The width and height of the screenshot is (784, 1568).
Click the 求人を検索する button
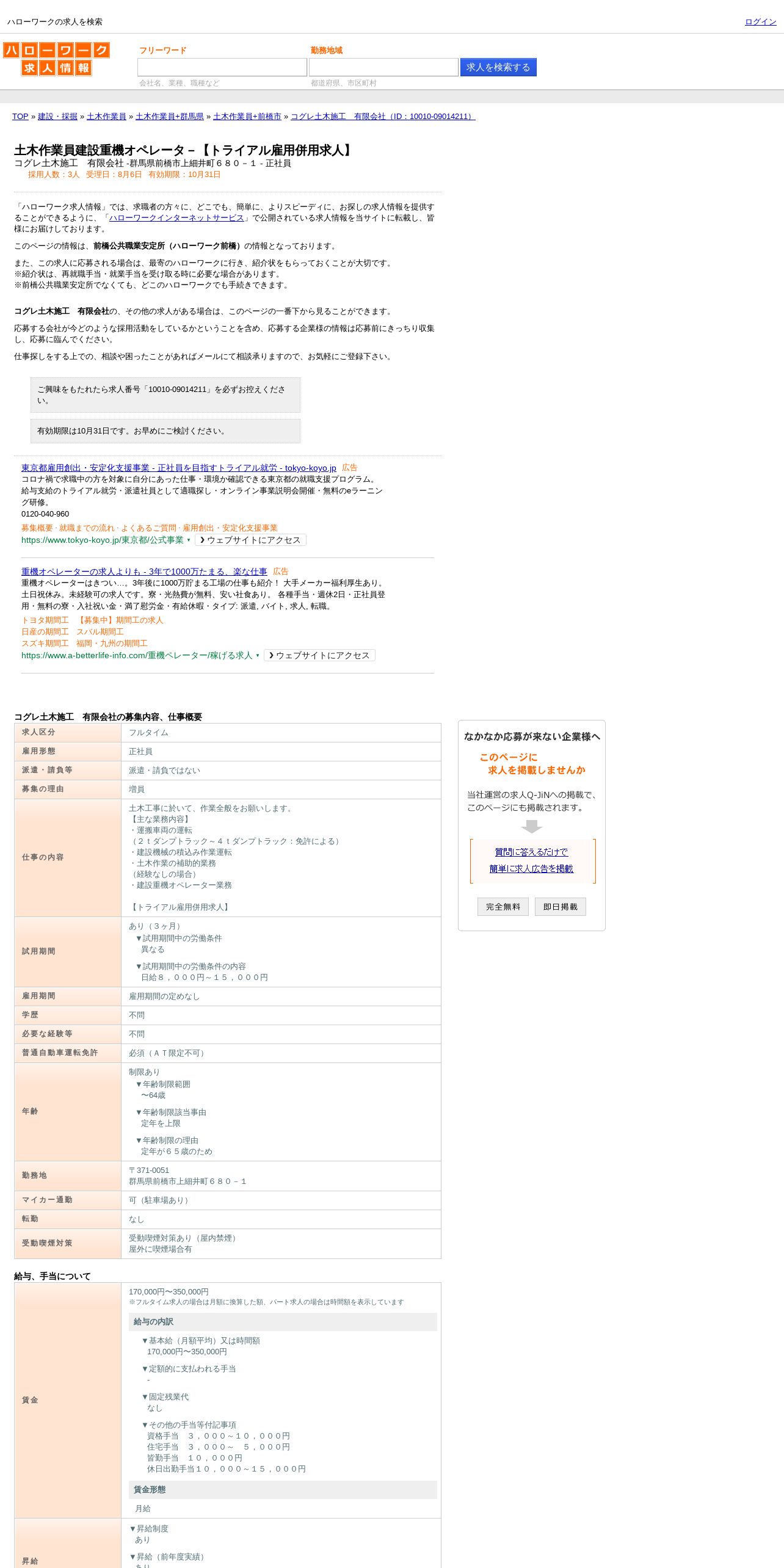point(498,67)
